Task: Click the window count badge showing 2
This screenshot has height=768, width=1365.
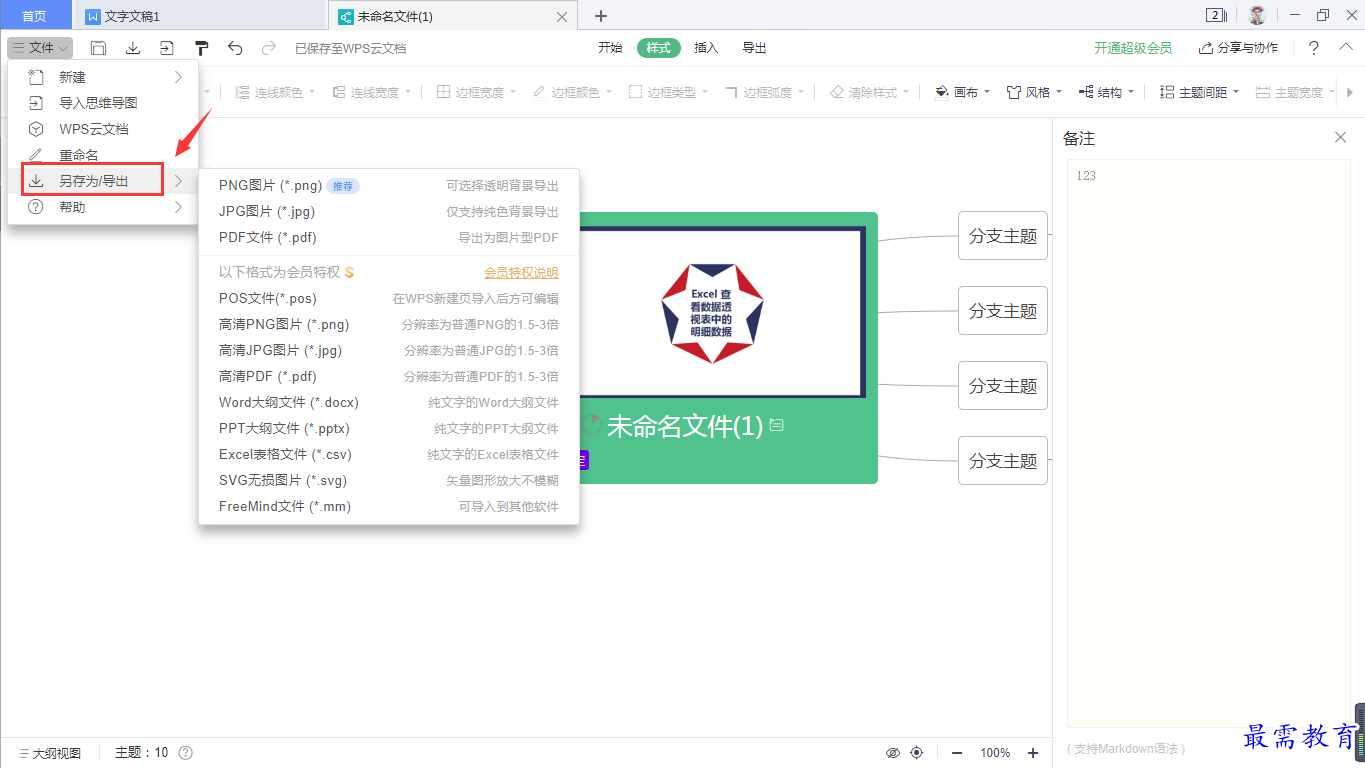Action: tap(1217, 15)
